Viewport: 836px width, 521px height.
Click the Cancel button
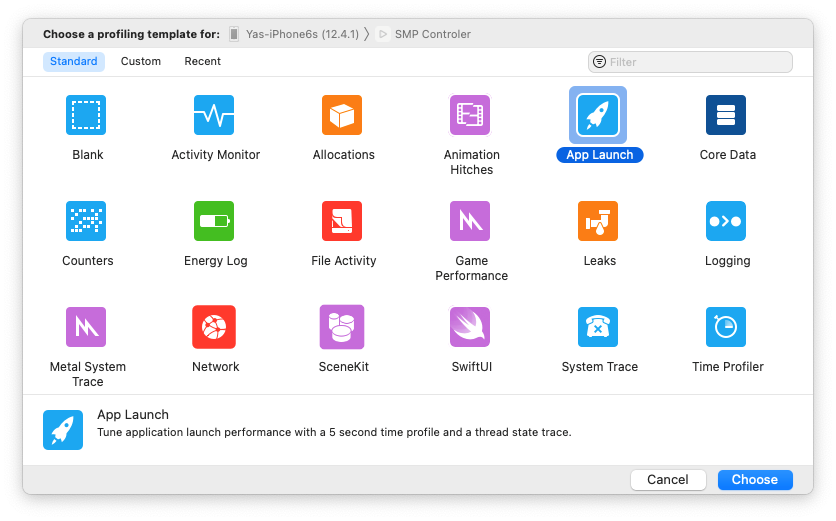(x=668, y=479)
